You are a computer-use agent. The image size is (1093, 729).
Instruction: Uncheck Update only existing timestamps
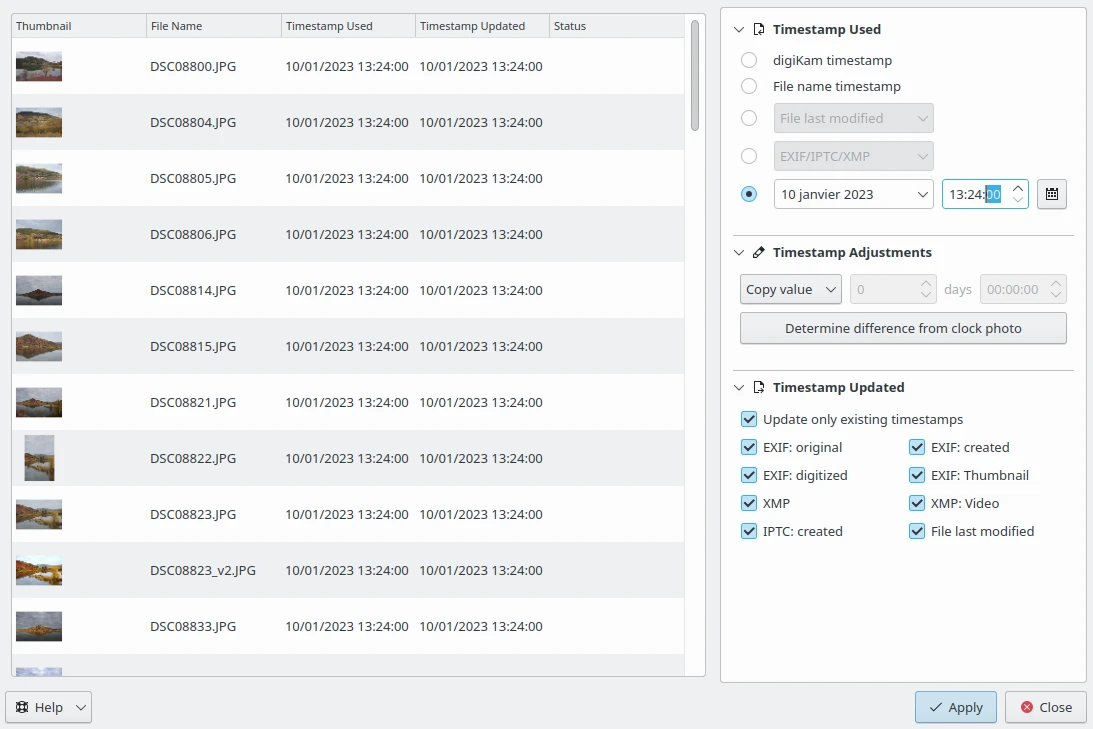coord(749,419)
